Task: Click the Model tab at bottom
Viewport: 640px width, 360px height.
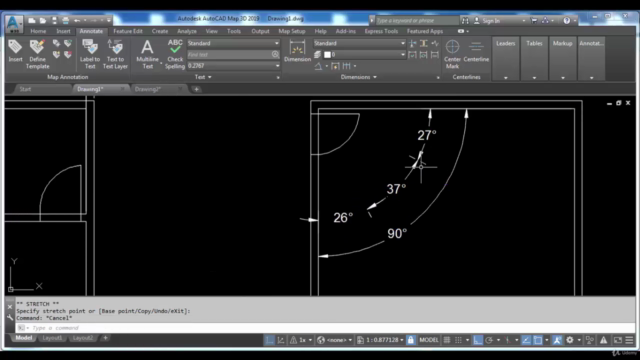Action: pos(24,338)
